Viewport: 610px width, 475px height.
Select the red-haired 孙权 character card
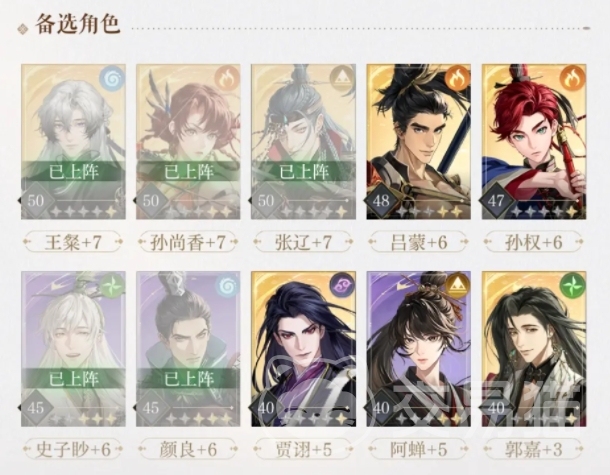click(x=534, y=142)
